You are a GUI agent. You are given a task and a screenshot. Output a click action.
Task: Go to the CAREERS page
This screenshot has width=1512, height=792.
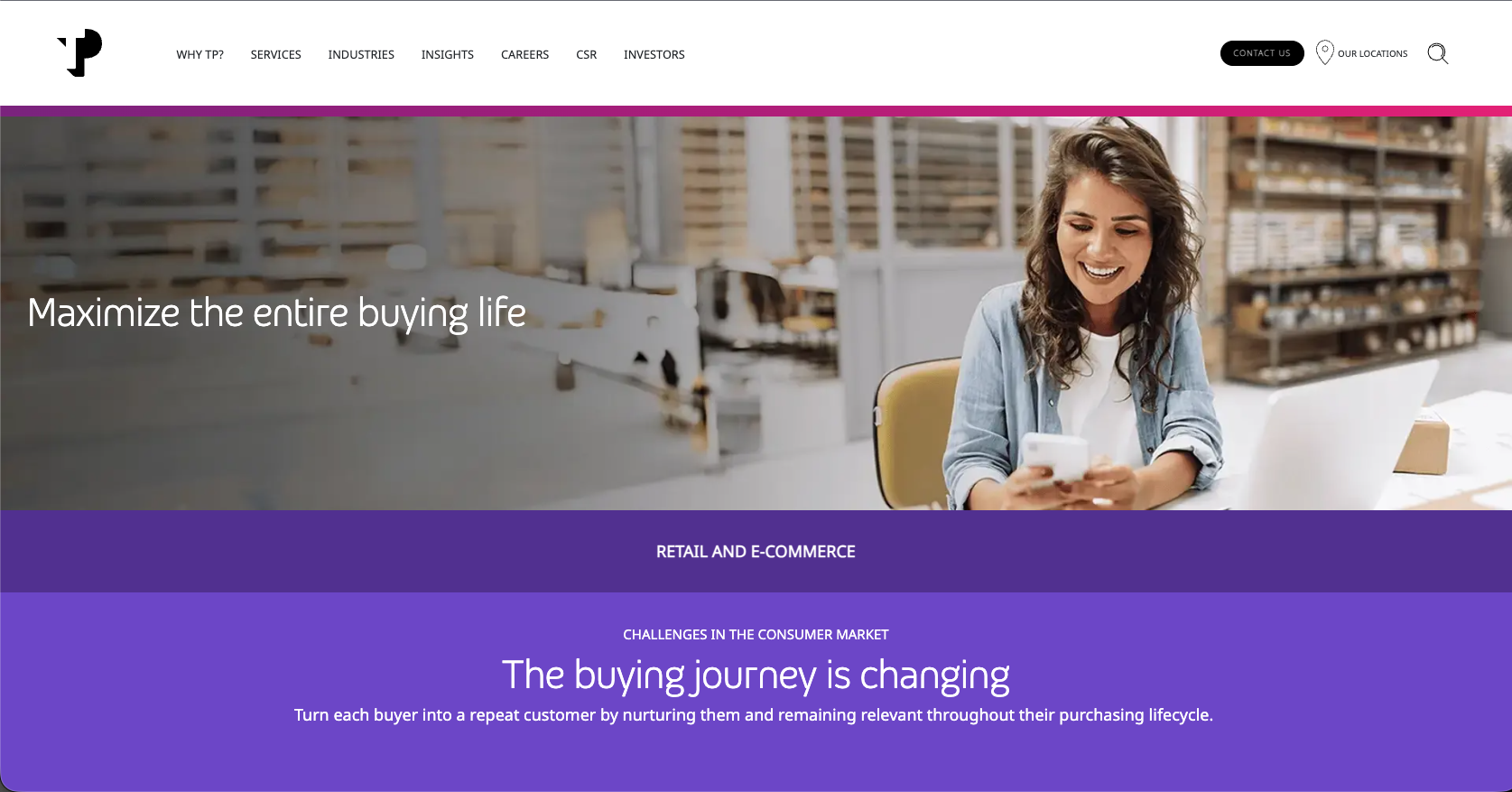[x=525, y=54]
